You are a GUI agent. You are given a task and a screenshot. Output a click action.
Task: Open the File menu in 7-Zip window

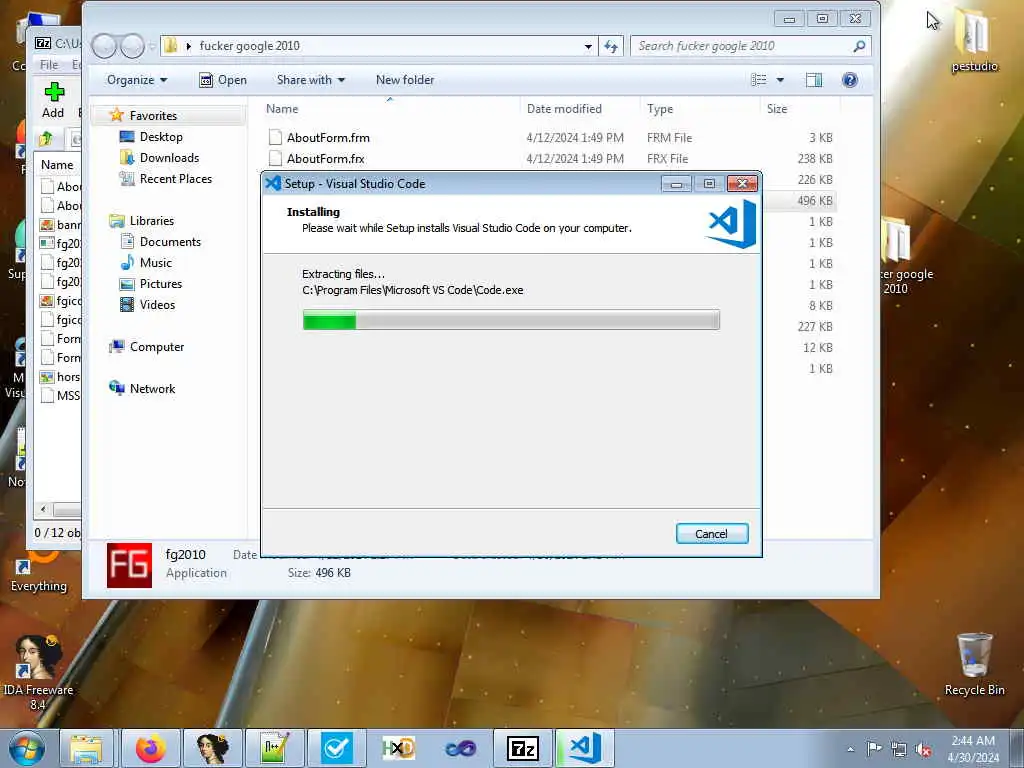tap(49, 65)
